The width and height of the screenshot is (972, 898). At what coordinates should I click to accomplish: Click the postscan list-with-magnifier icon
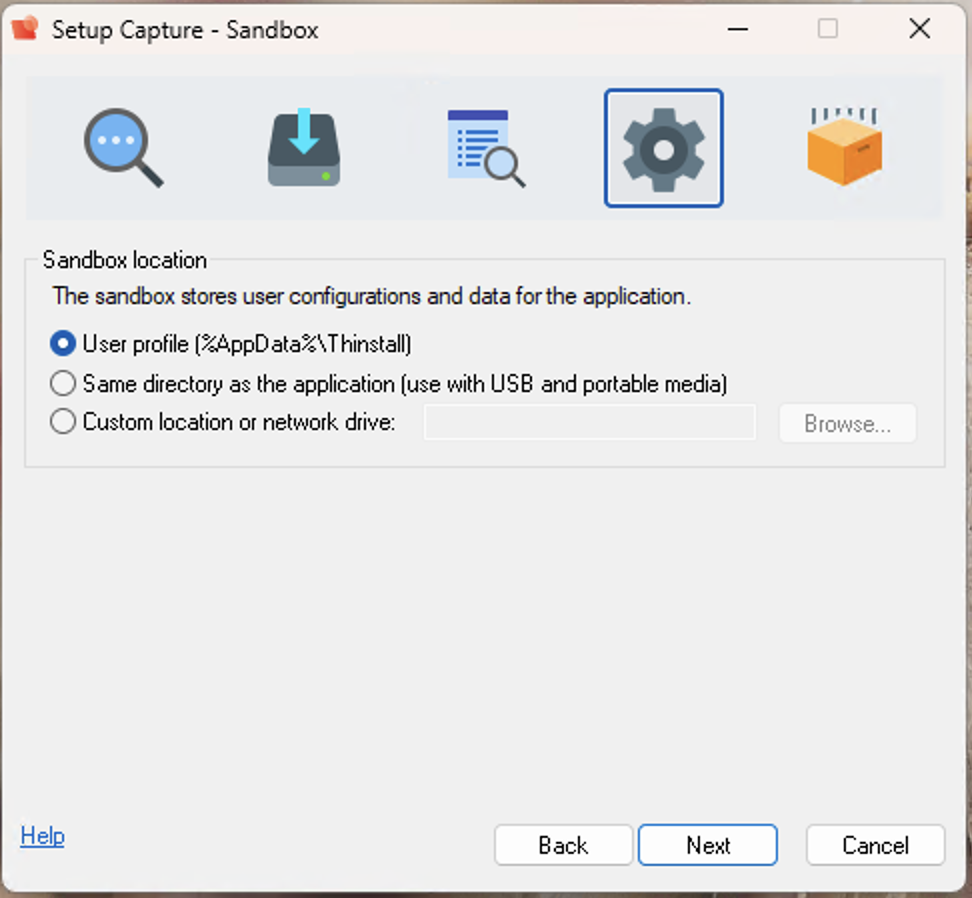(x=485, y=148)
